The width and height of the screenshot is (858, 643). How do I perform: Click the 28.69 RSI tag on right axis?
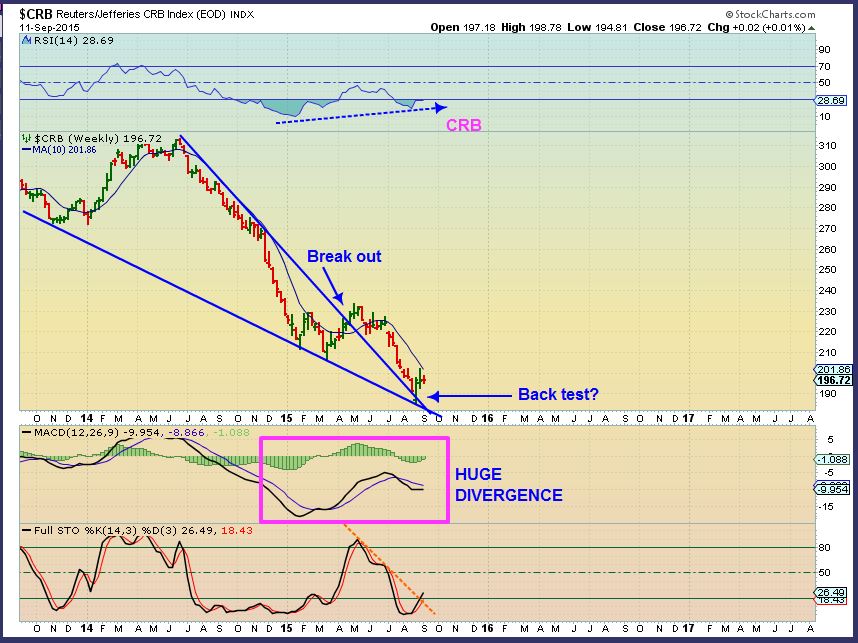(x=831, y=101)
